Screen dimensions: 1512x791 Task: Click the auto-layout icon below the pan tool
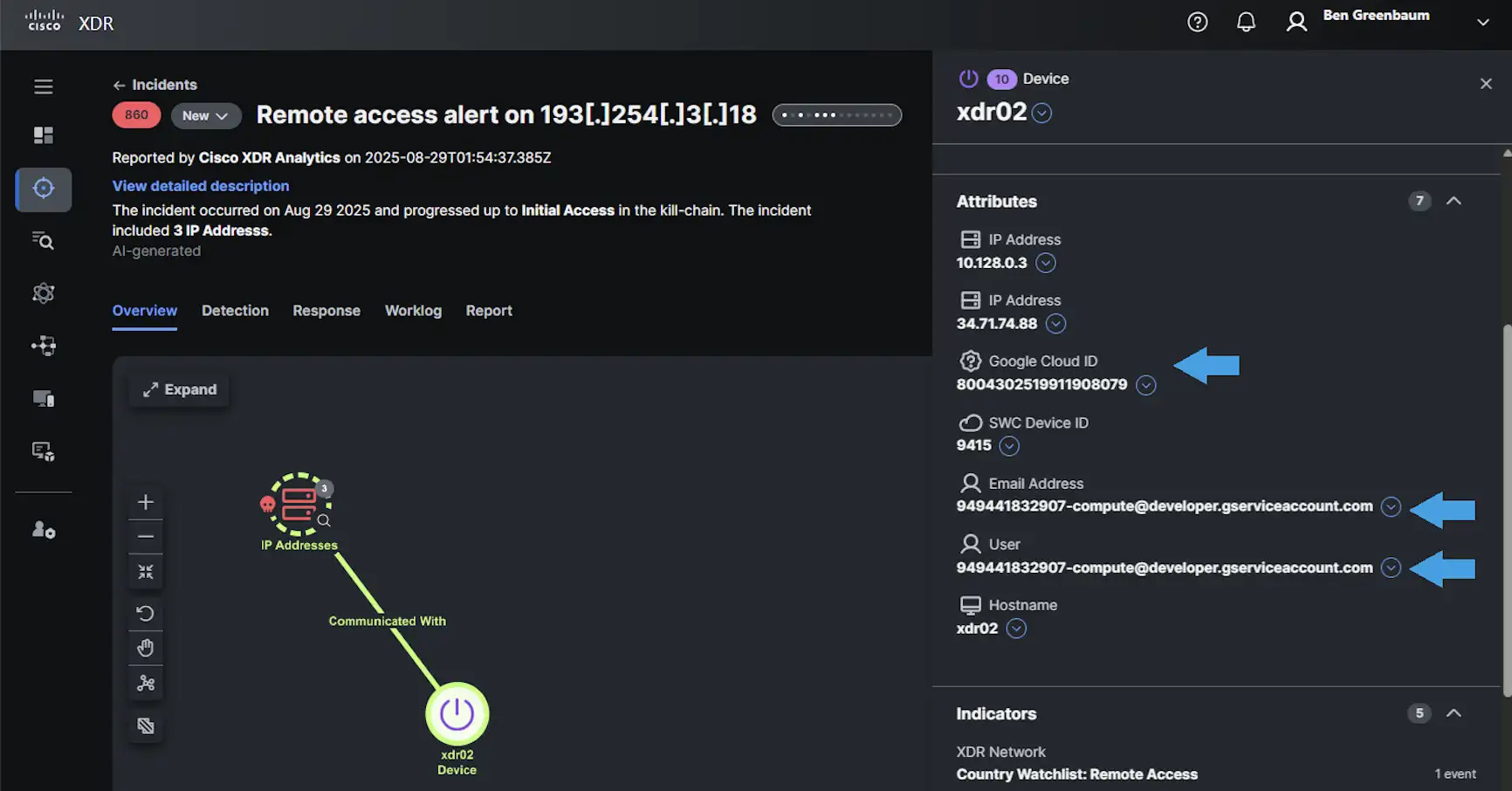145,683
